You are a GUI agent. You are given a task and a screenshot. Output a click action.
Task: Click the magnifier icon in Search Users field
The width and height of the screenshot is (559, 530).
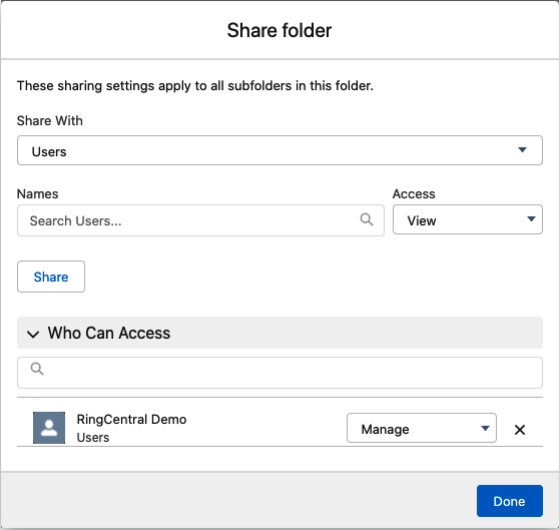coord(366,219)
